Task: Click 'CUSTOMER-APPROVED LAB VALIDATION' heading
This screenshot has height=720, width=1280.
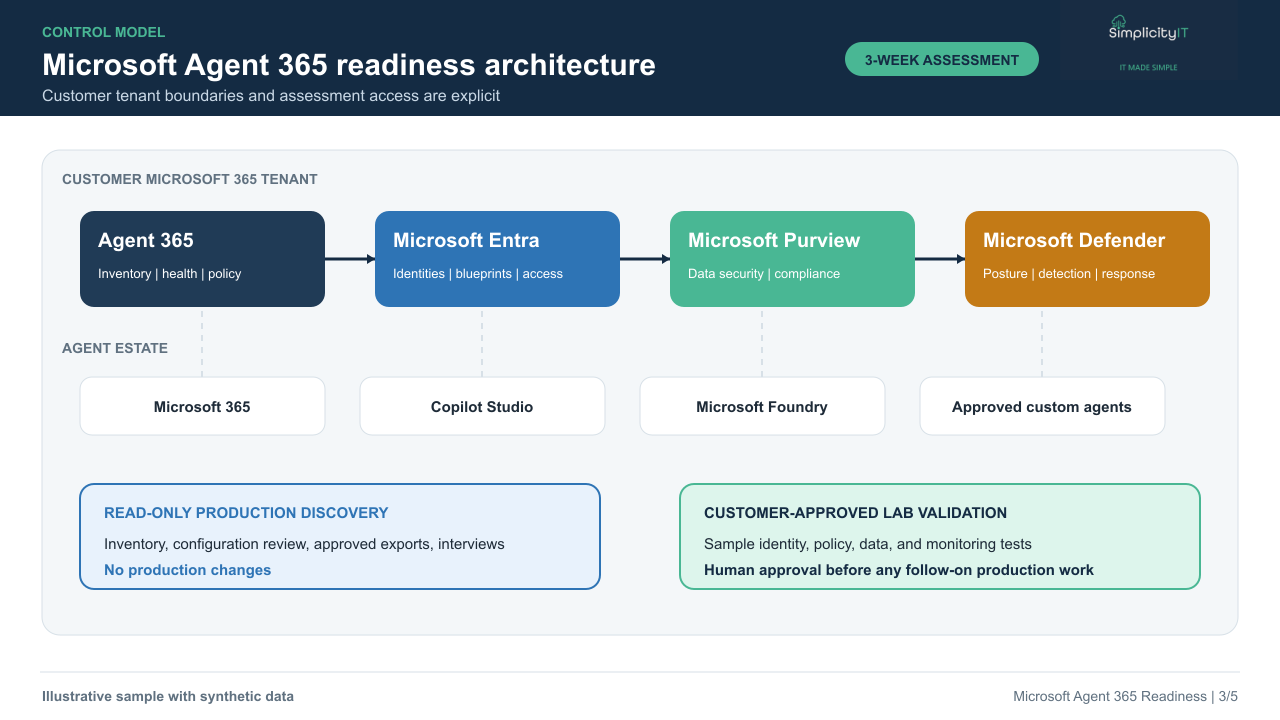Action: 855,513
